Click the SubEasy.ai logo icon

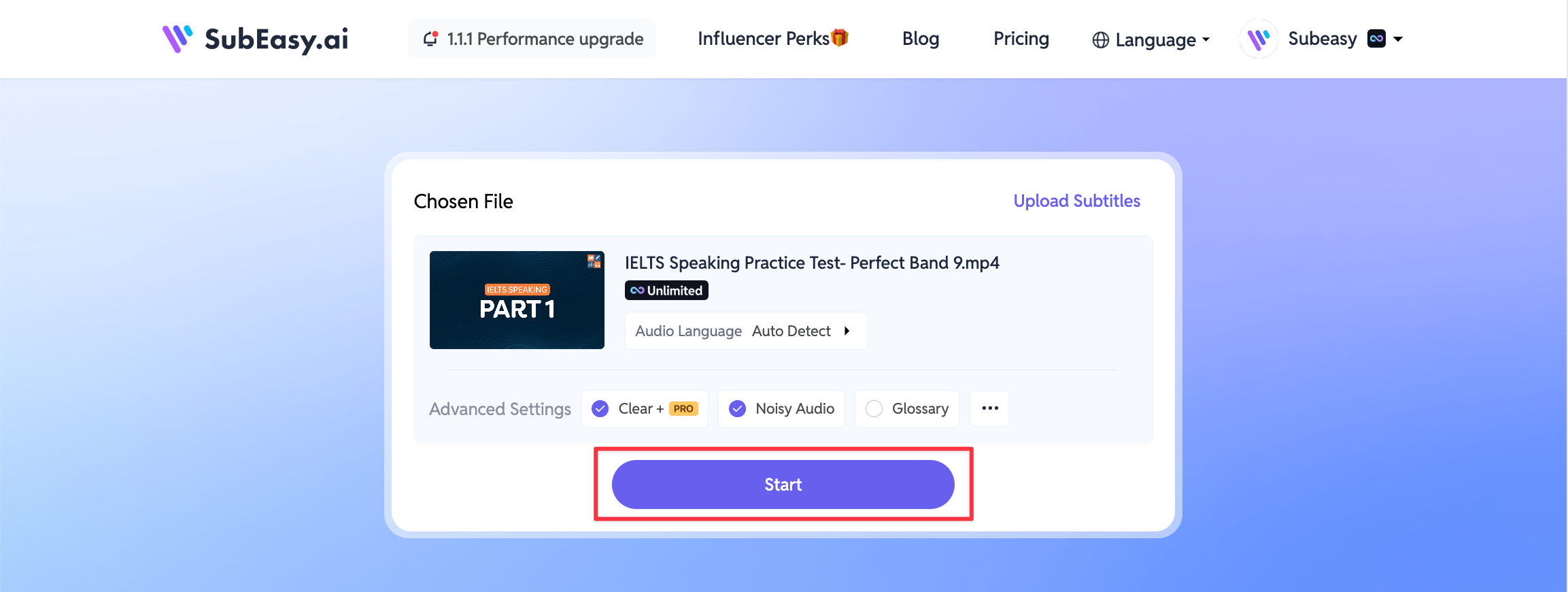tap(177, 39)
